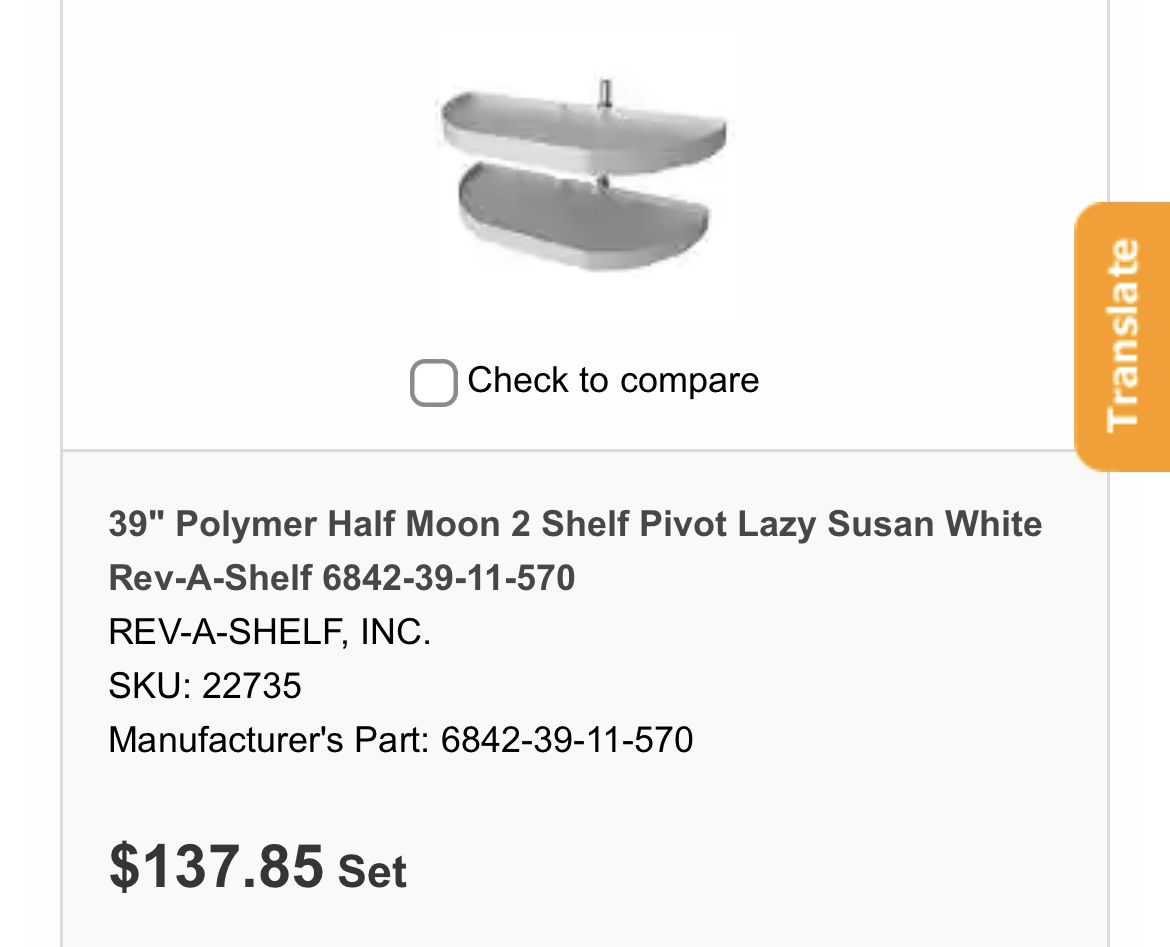1170x947 pixels.
Task: Click the "Check to compare" label text
Action: (x=612, y=381)
